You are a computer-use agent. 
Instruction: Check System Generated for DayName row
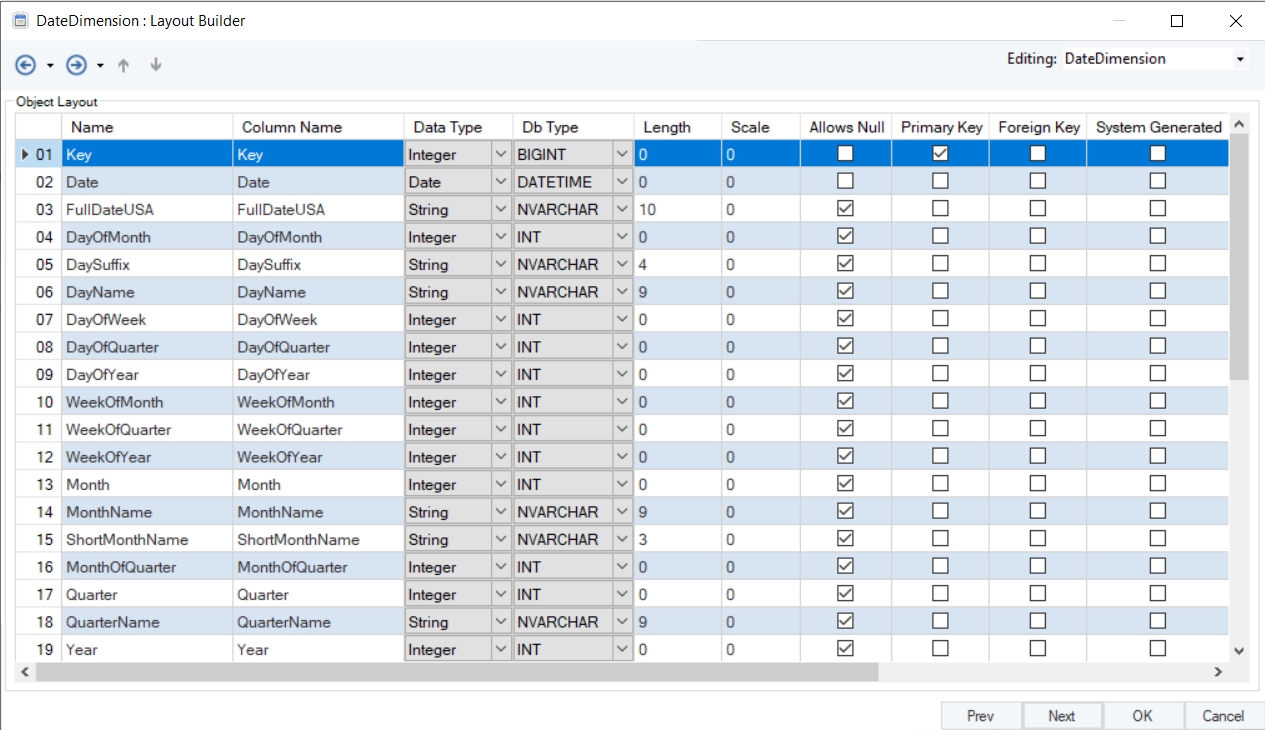tap(1157, 291)
